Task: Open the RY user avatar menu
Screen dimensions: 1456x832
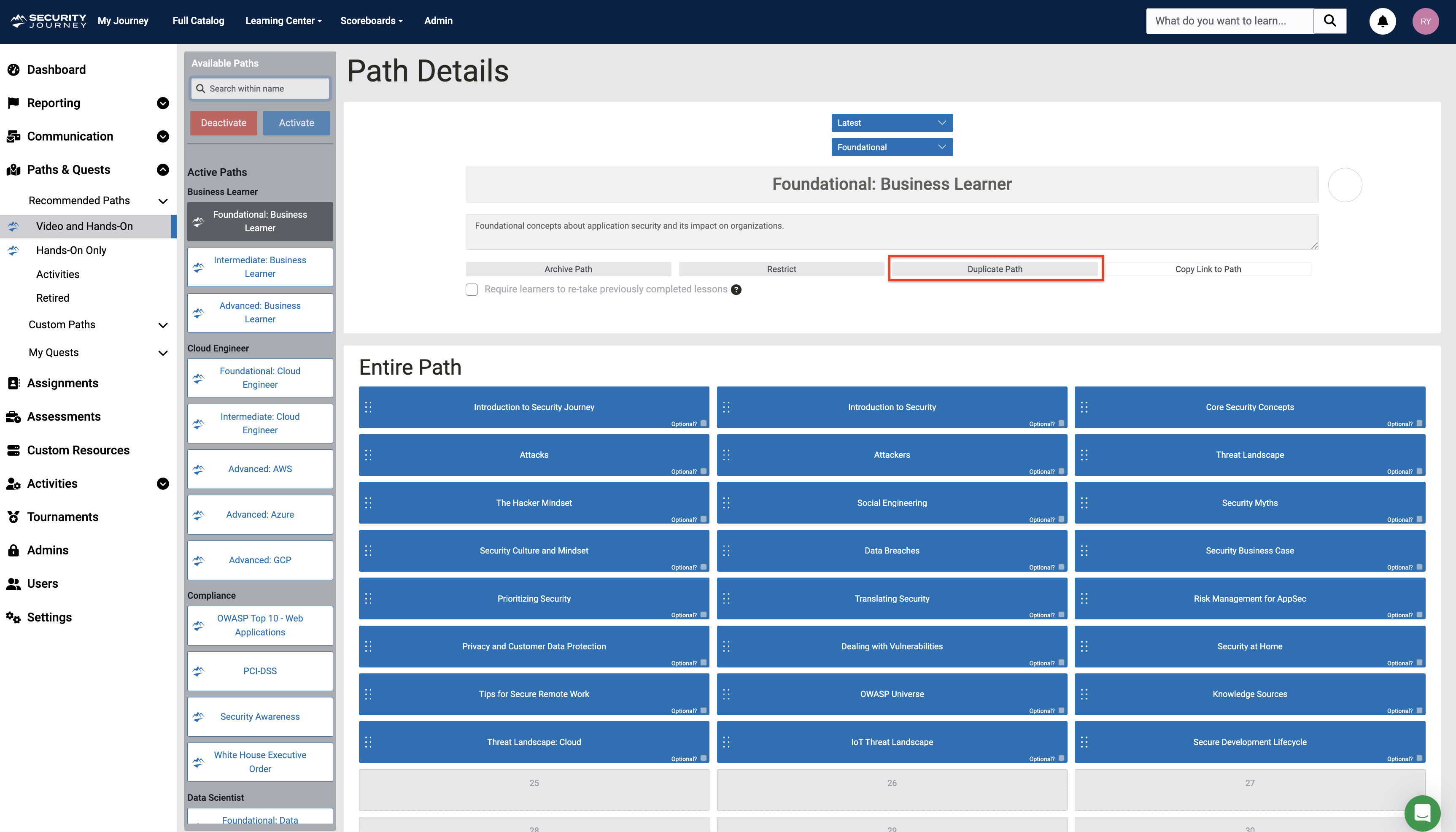Action: 1425,21
